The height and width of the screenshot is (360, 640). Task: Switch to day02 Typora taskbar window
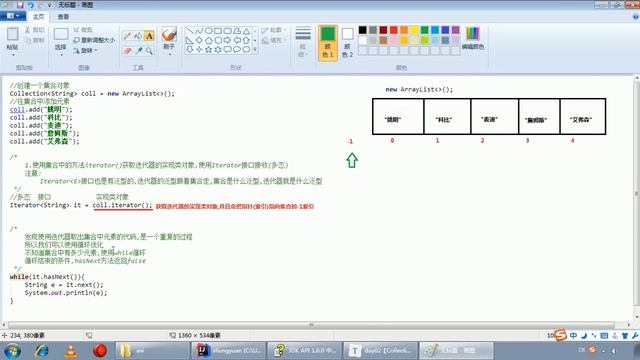click(380, 351)
